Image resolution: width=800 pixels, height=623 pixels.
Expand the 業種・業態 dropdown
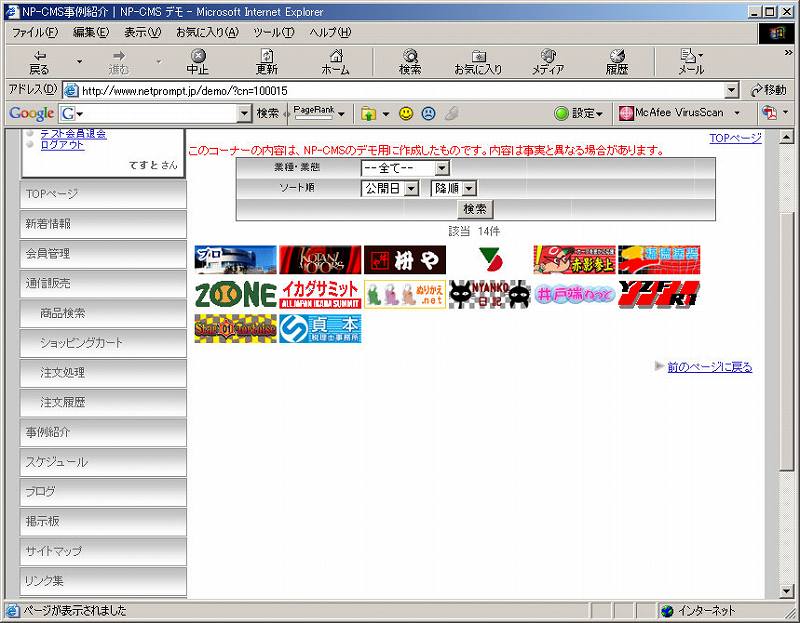[x=442, y=168]
